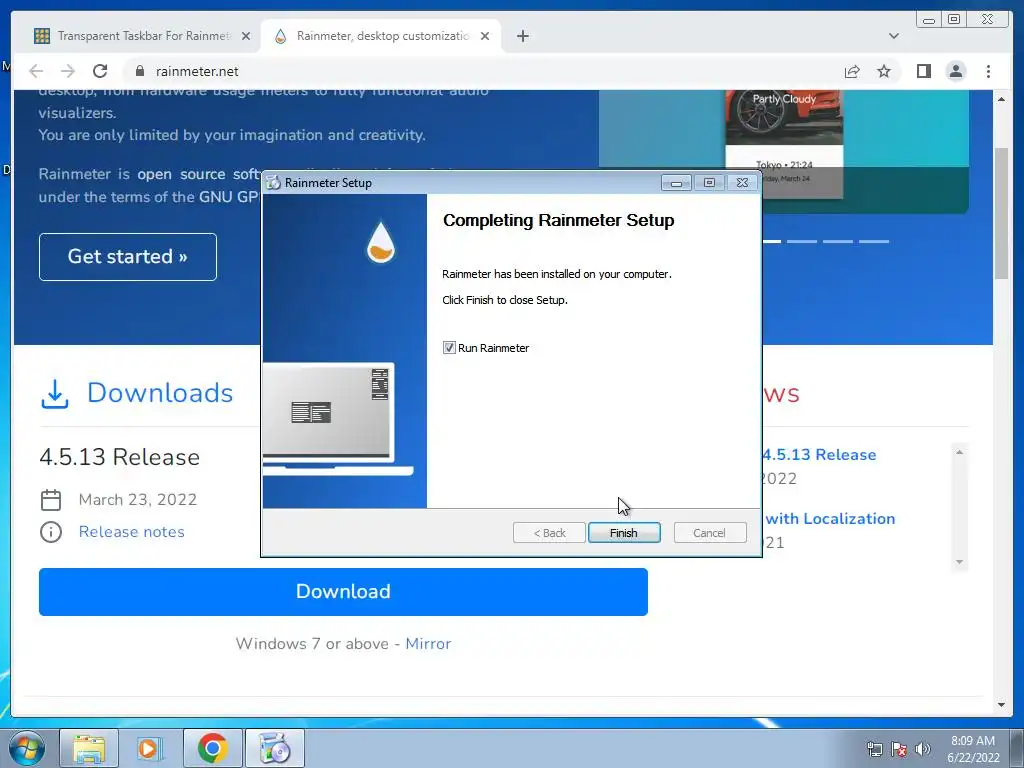Click the network tray icon
The height and width of the screenshot is (768, 1024).
(874, 749)
